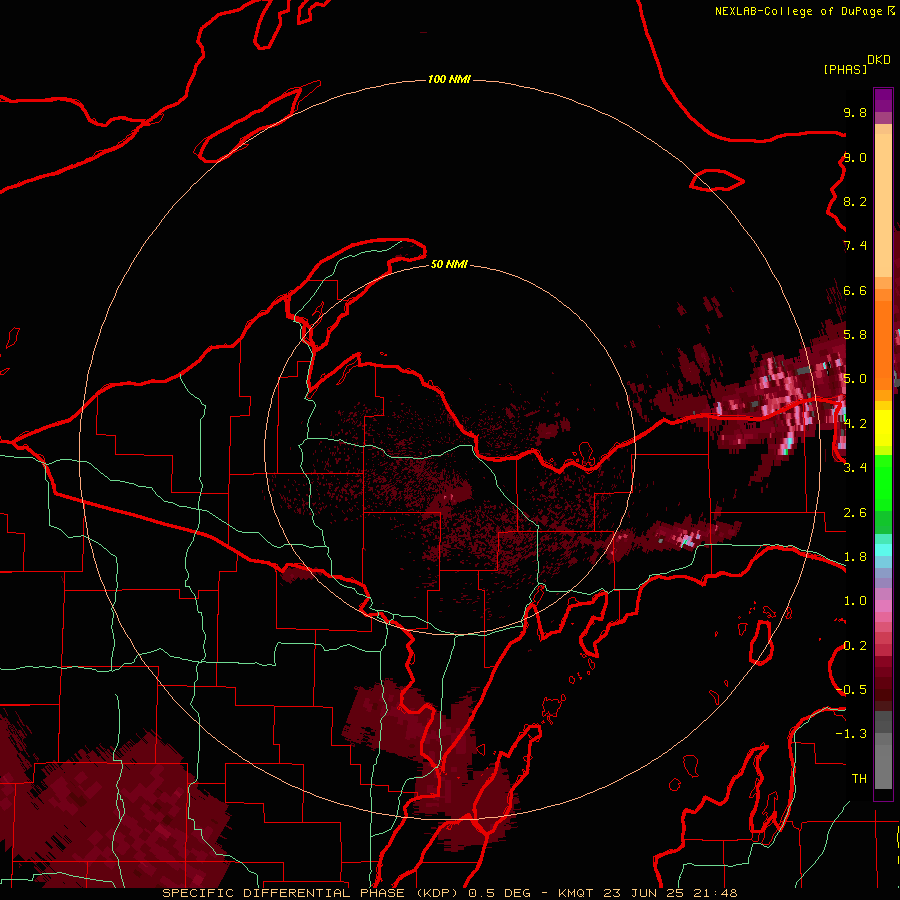The height and width of the screenshot is (900, 900).
Task: Click the purple swatch atop the color bar
Action: [x=883, y=100]
